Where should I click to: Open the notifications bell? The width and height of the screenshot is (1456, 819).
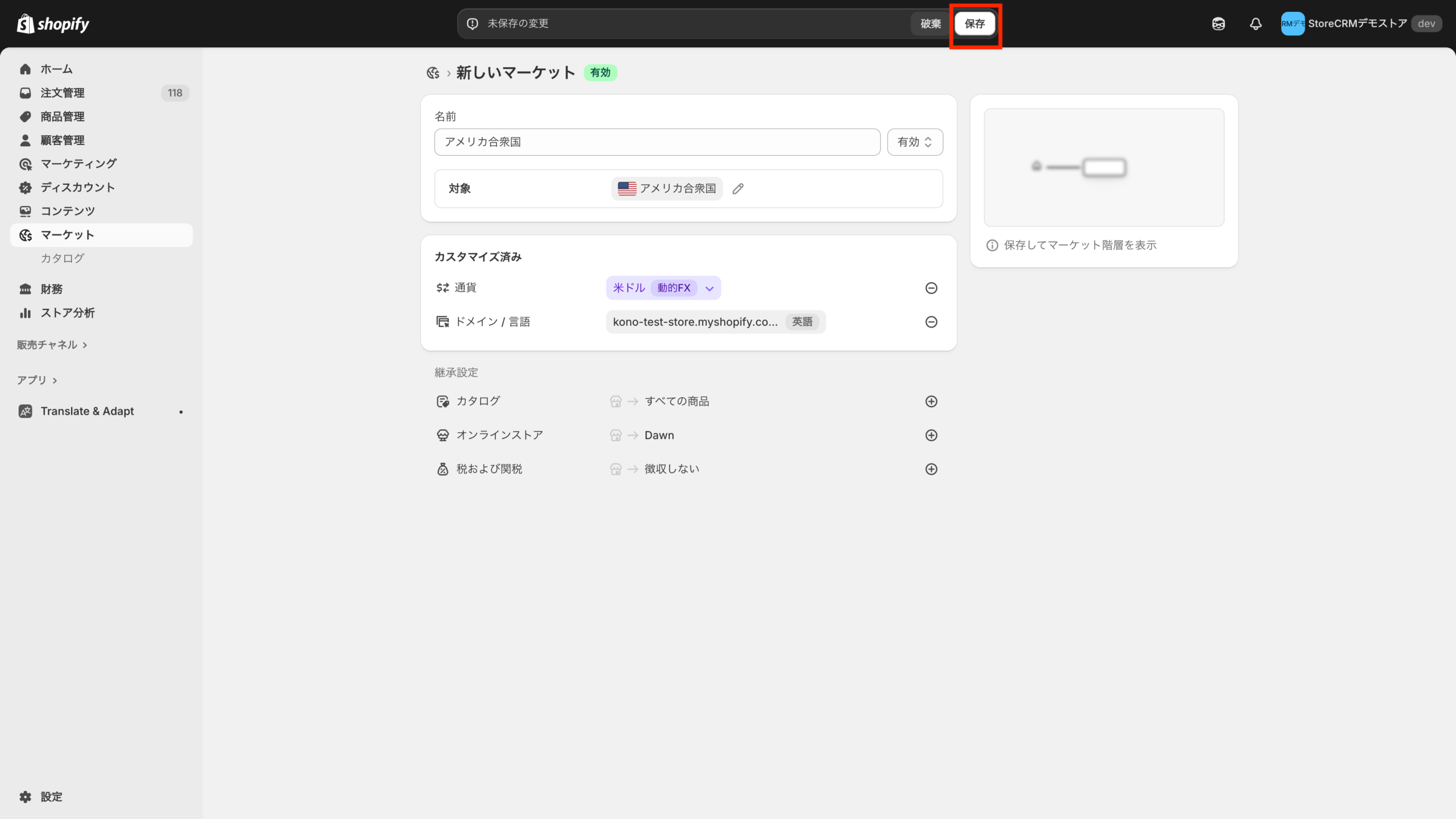[x=1255, y=24]
